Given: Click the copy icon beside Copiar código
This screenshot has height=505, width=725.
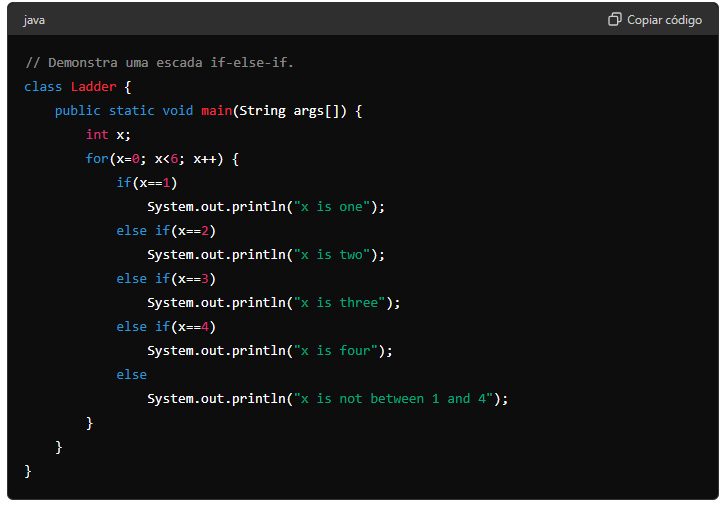Looking at the screenshot, I should [614, 19].
